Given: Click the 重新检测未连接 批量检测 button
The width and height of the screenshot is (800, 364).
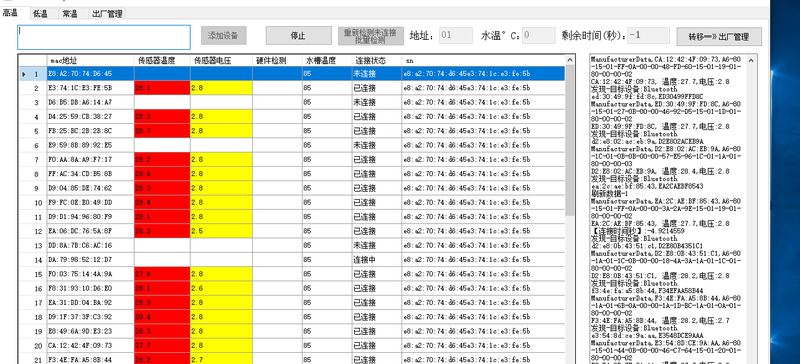Looking at the screenshot, I should [371, 36].
